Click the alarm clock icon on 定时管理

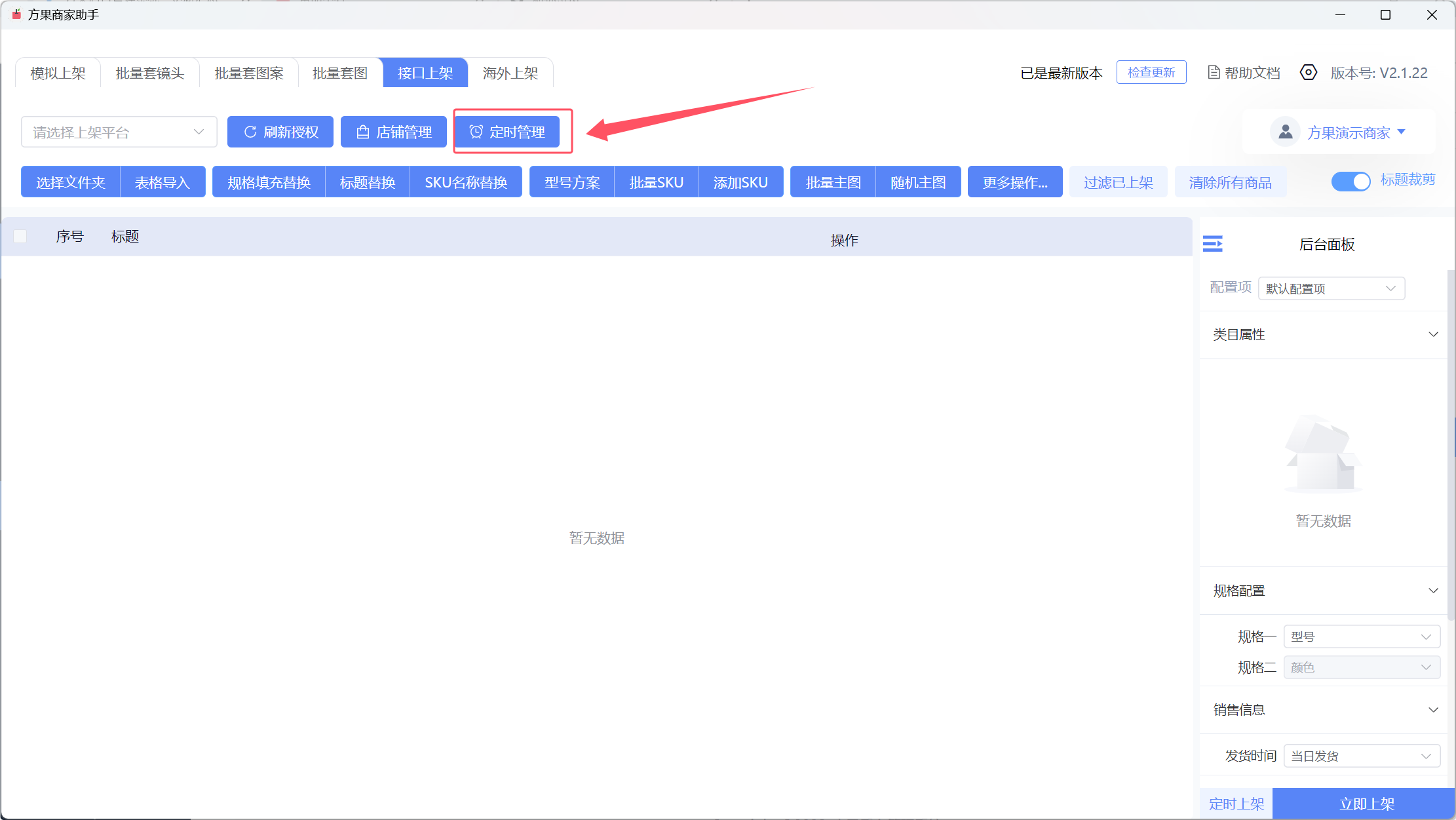click(476, 132)
